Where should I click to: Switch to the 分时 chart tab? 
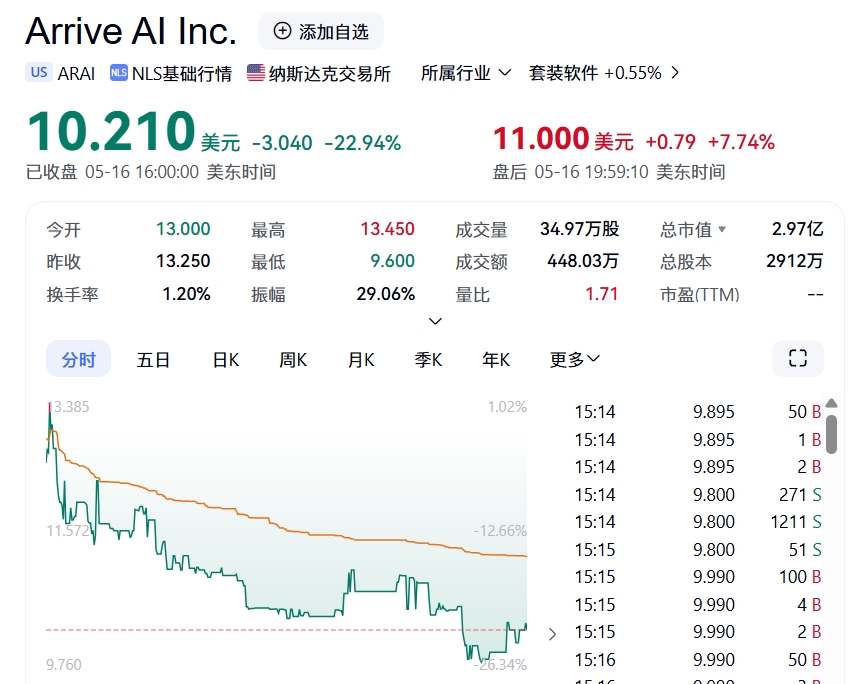[78, 359]
